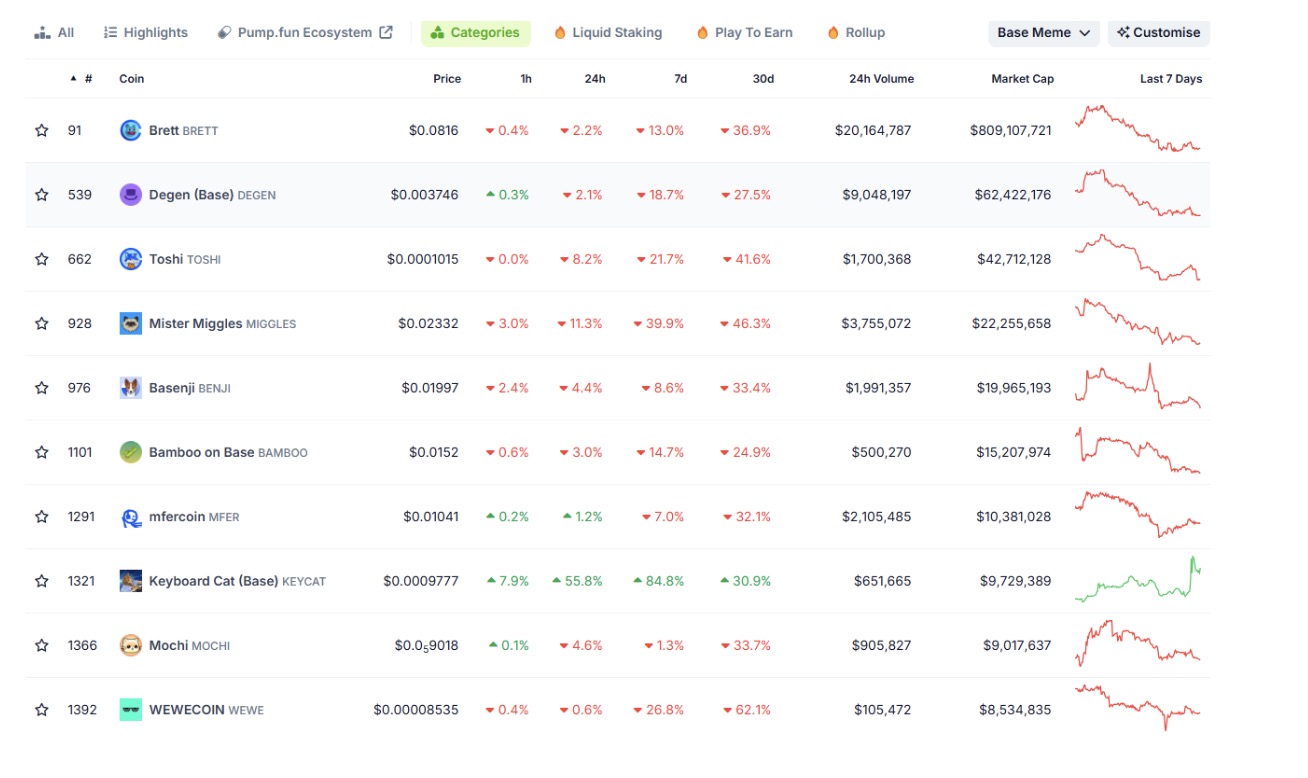Click the mfercoin logo icon
The image size is (1308, 778).
[x=130, y=517]
